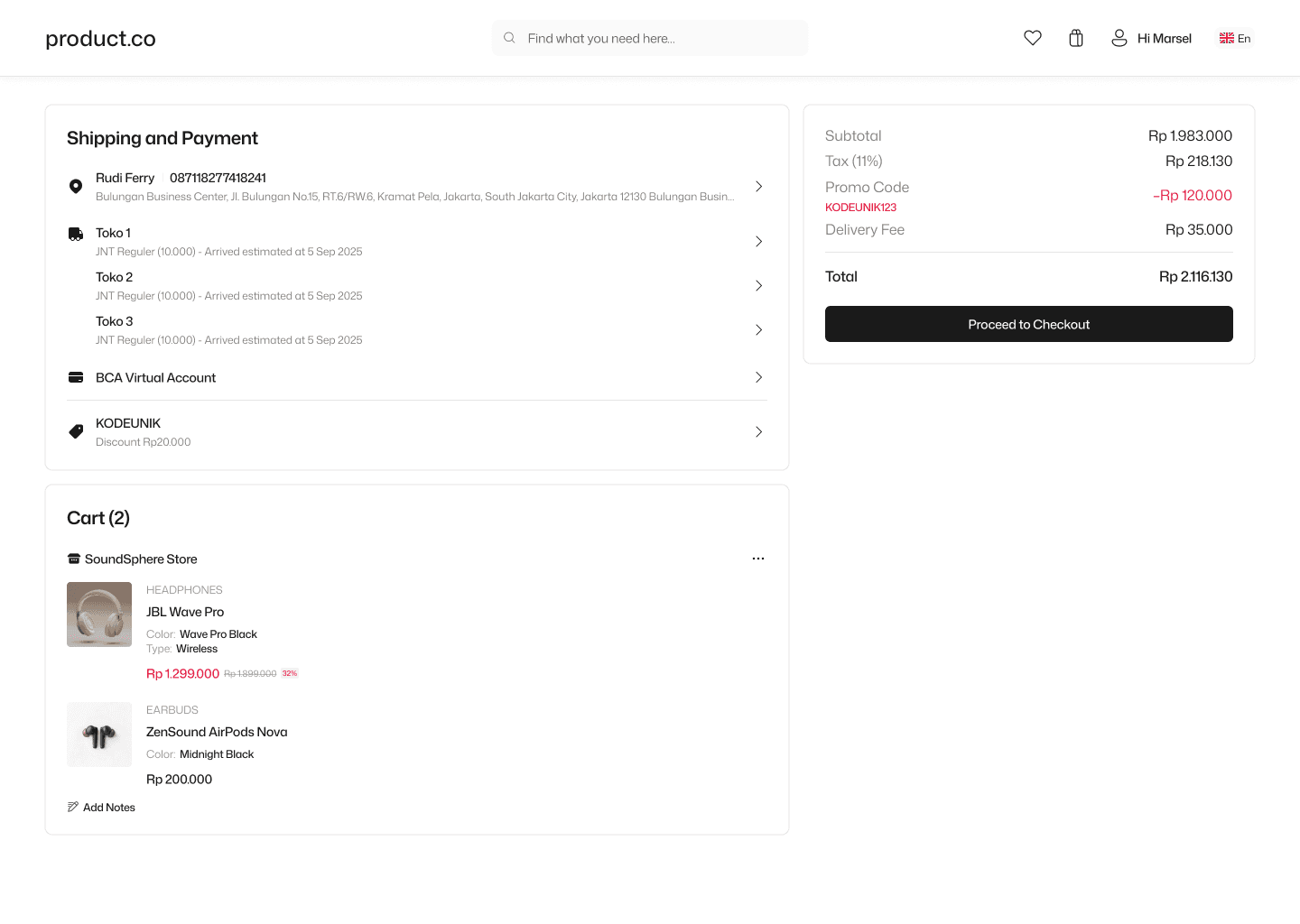
Task: Click the pencil icon next to Add Notes
Action: click(72, 806)
